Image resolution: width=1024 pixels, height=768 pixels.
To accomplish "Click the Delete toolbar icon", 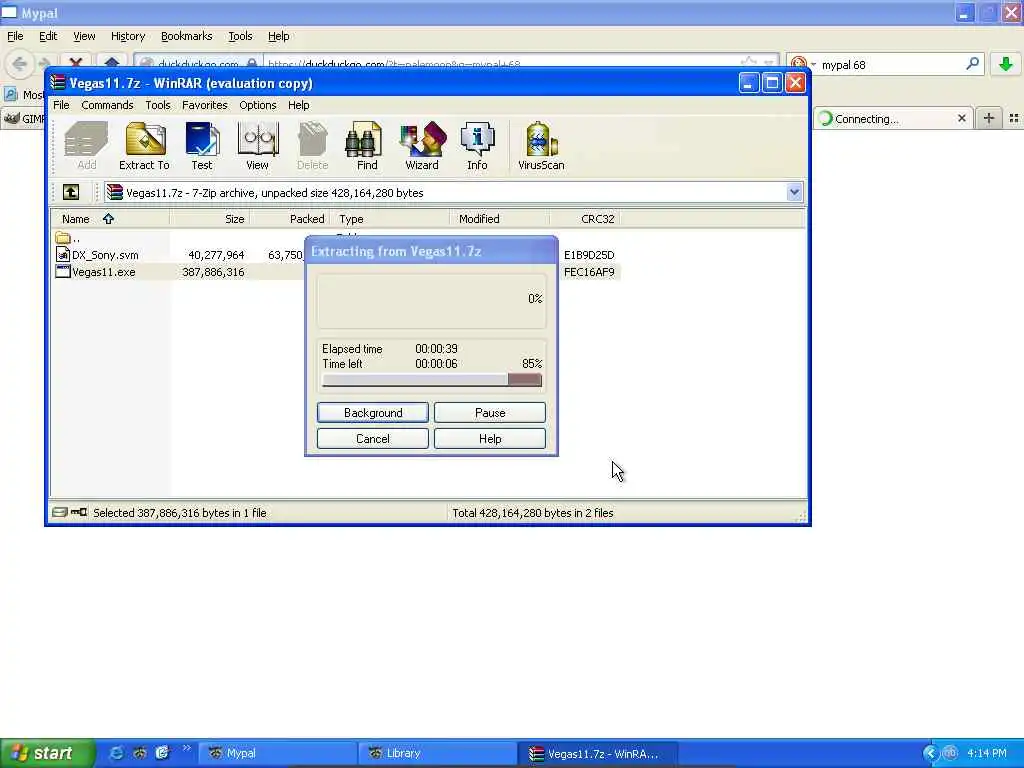I will click(x=312, y=146).
